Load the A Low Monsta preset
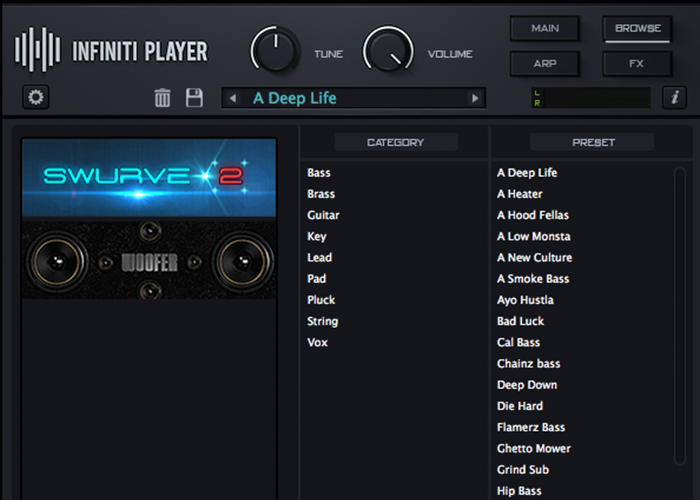The height and width of the screenshot is (500, 700). (533, 237)
